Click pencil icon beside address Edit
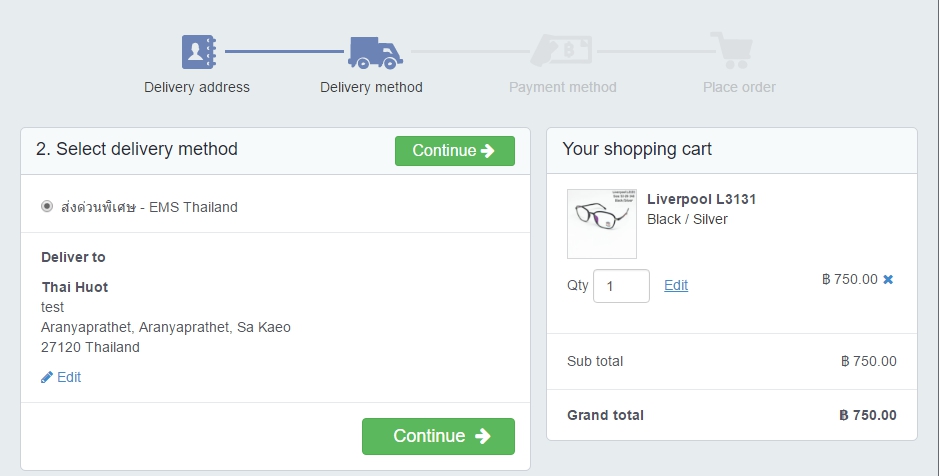The image size is (939, 476). point(47,377)
